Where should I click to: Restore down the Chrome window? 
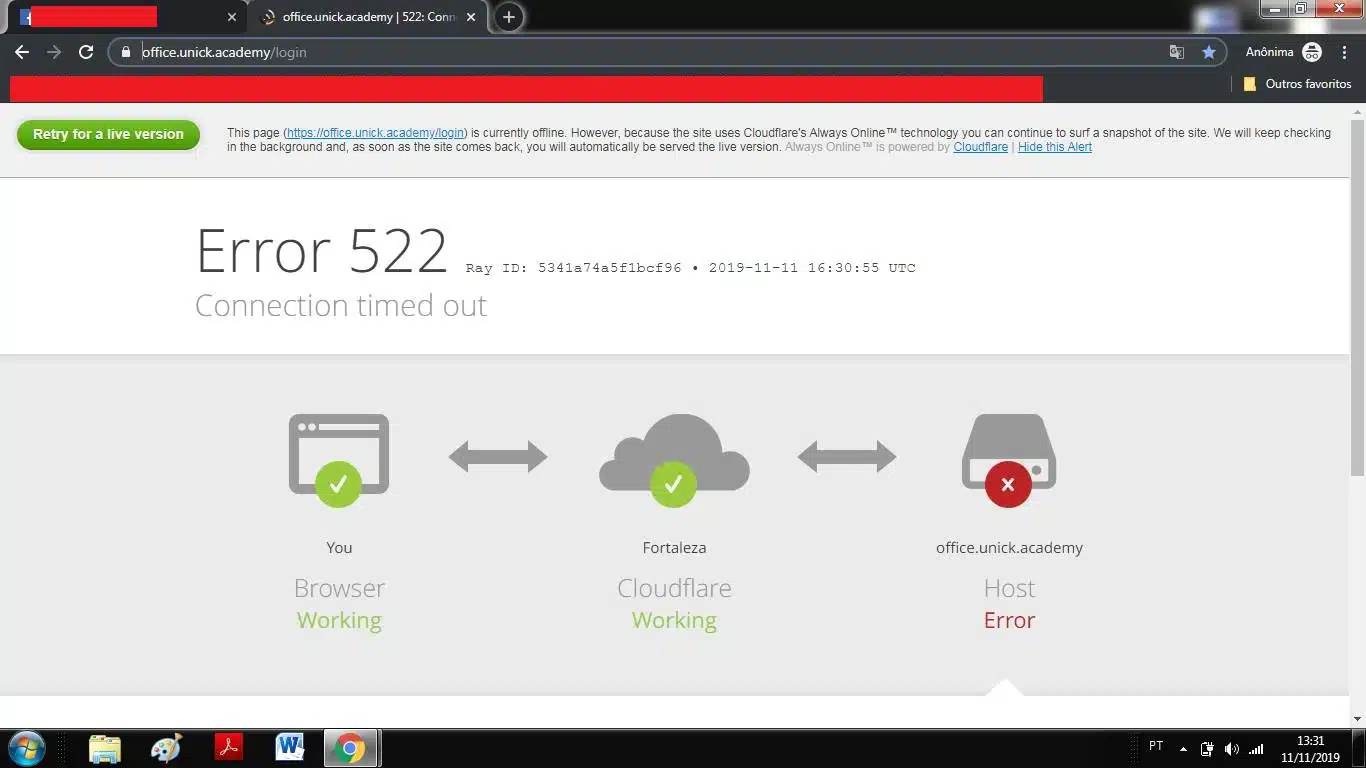1301,9
